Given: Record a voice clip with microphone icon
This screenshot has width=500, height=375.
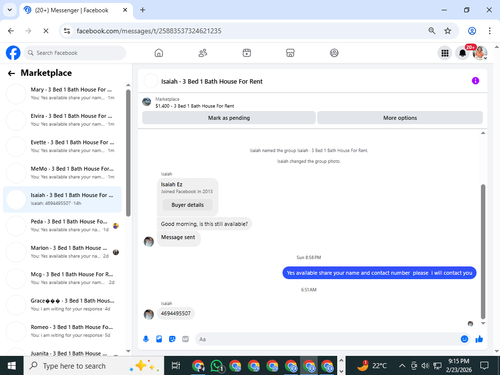Looking at the screenshot, I should point(146,339).
